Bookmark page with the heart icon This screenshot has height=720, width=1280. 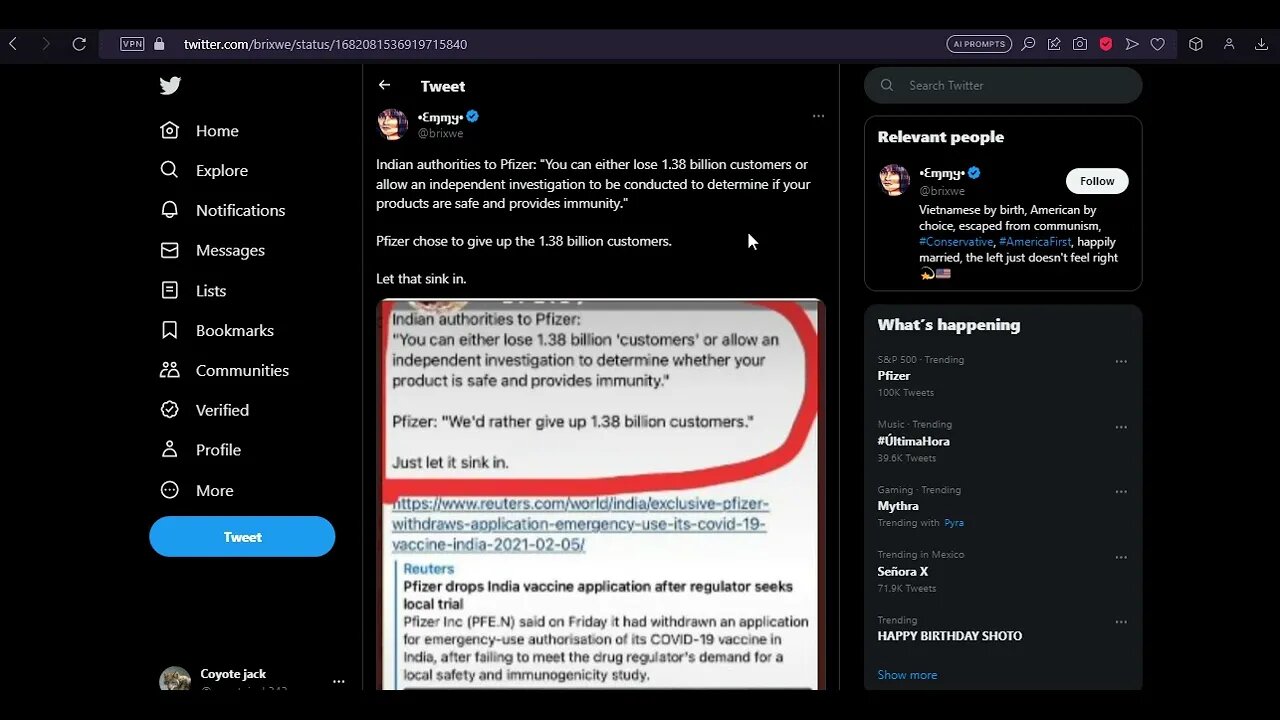(1158, 44)
